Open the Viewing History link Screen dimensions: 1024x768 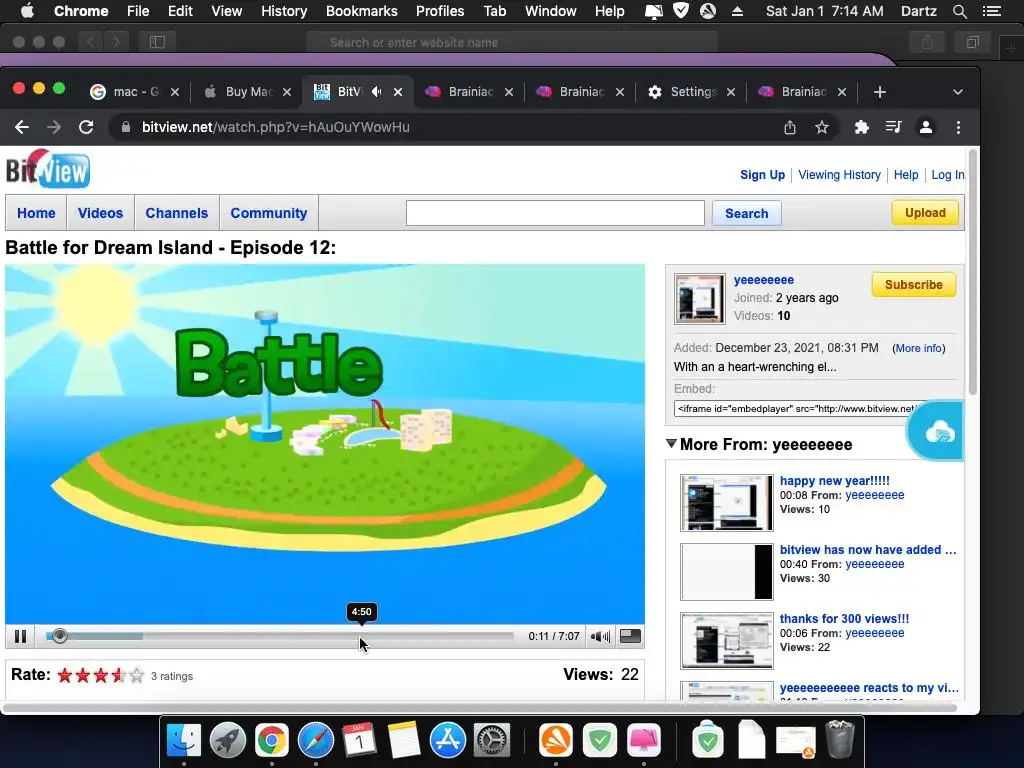click(839, 174)
